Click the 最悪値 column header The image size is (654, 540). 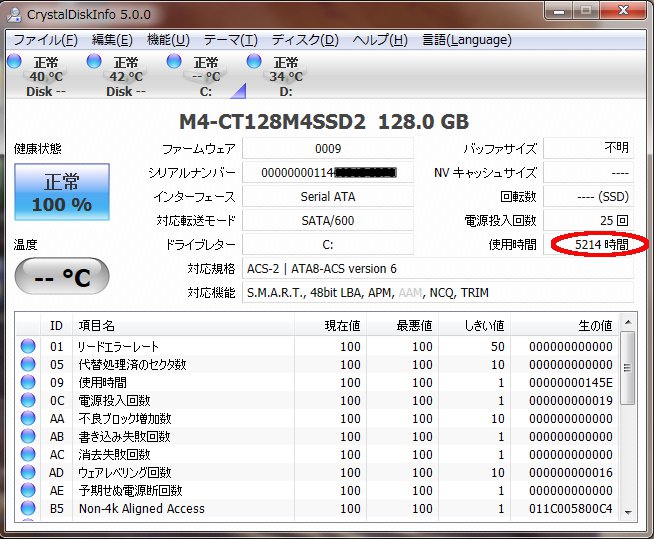tap(402, 325)
